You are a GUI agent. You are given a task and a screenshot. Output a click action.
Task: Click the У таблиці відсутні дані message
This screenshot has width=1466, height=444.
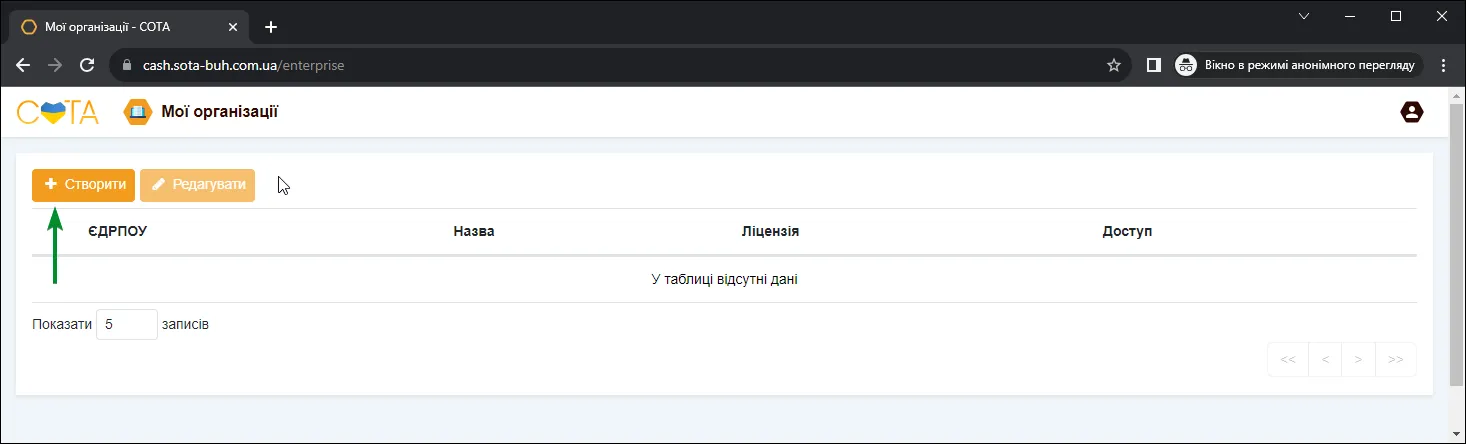(724, 280)
